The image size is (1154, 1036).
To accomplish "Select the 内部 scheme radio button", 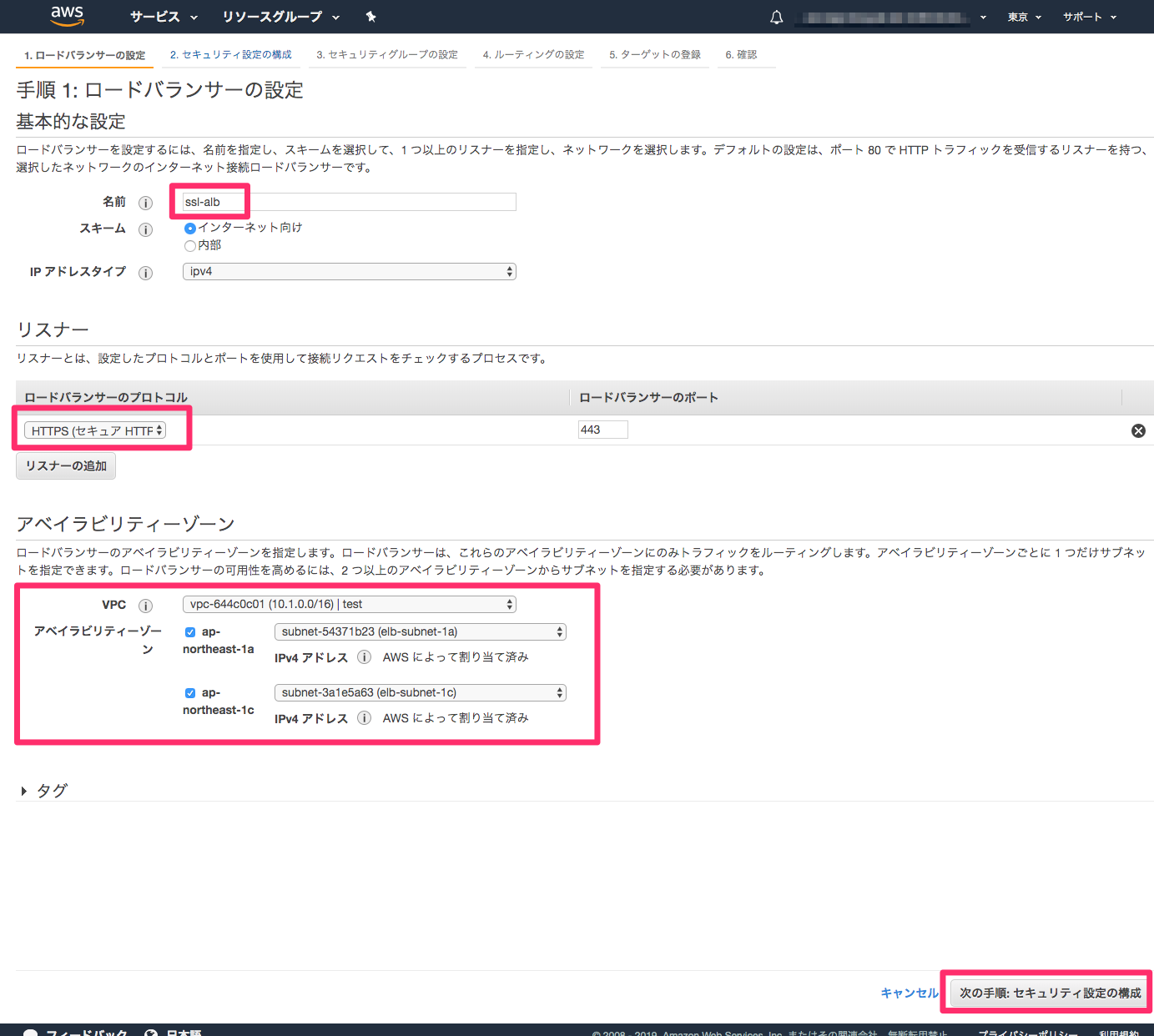I will pyautogui.click(x=190, y=245).
